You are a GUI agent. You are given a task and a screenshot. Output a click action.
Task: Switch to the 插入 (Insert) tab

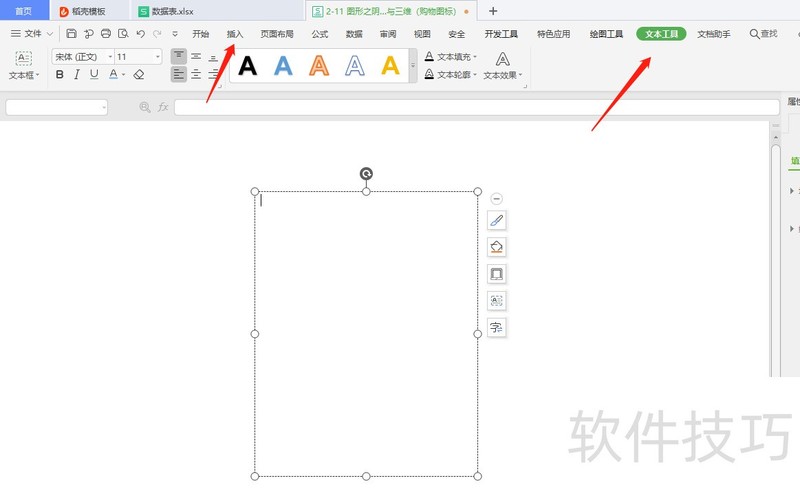click(x=235, y=34)
